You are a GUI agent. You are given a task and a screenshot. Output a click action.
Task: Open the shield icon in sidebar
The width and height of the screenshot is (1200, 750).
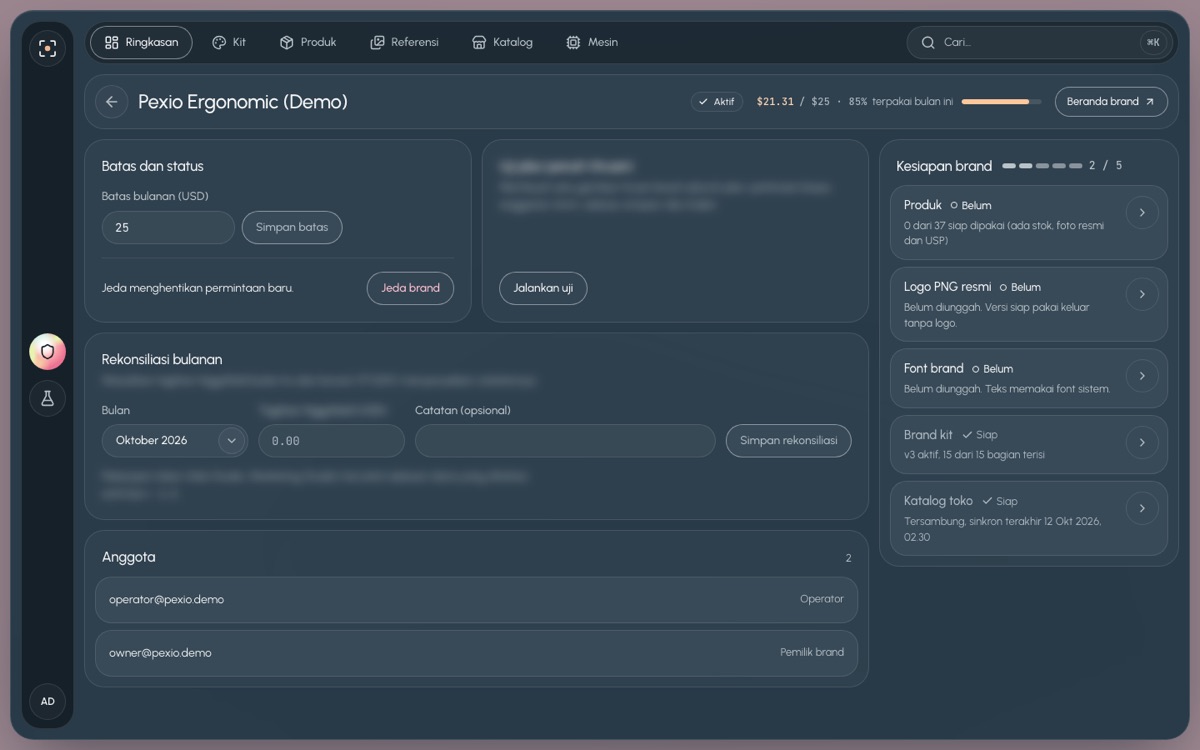tap(47, 352)
